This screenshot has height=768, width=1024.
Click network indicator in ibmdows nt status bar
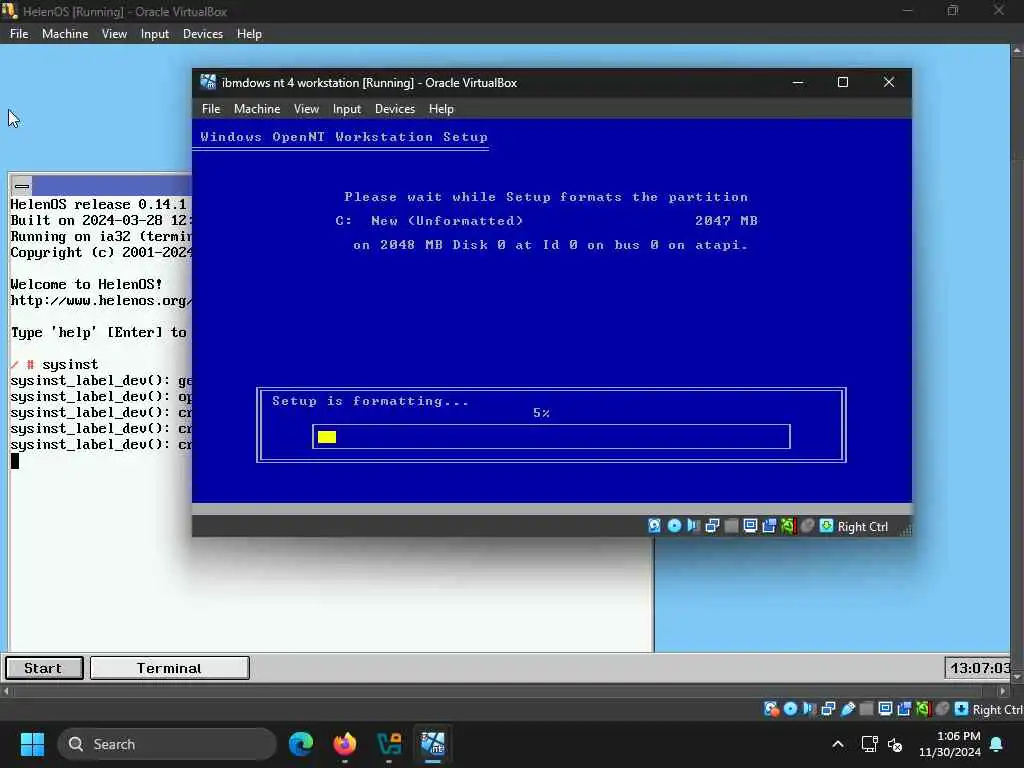pos(712,526)
